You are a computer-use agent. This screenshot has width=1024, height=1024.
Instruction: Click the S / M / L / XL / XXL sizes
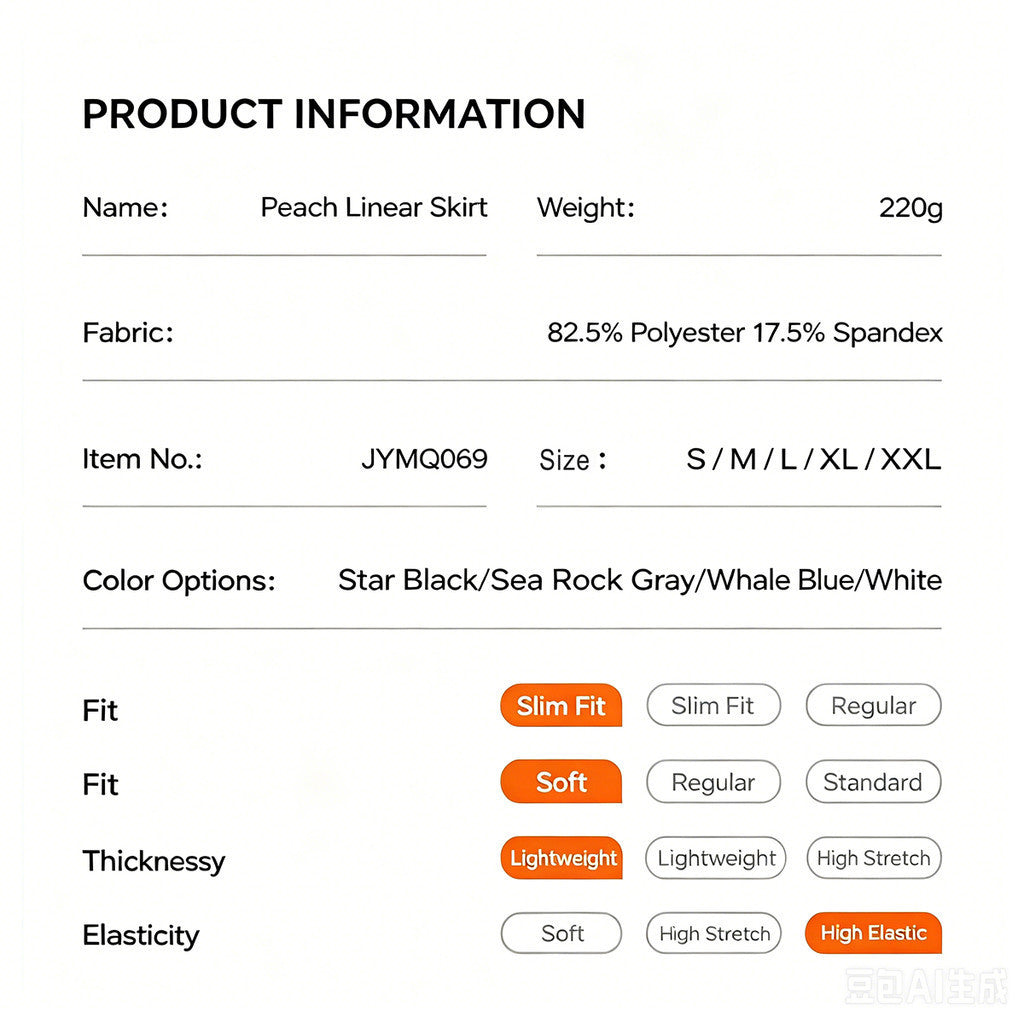click(814, 459)
